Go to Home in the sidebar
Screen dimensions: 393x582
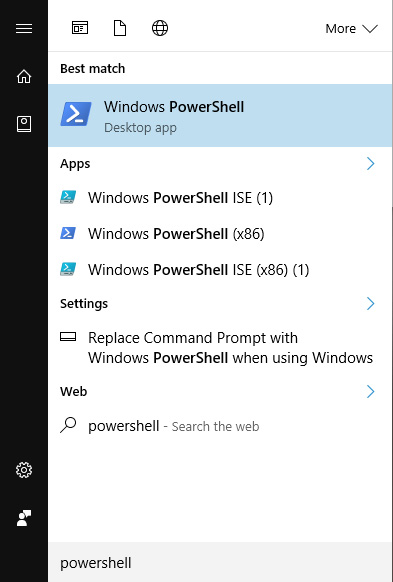coord(24,76)
